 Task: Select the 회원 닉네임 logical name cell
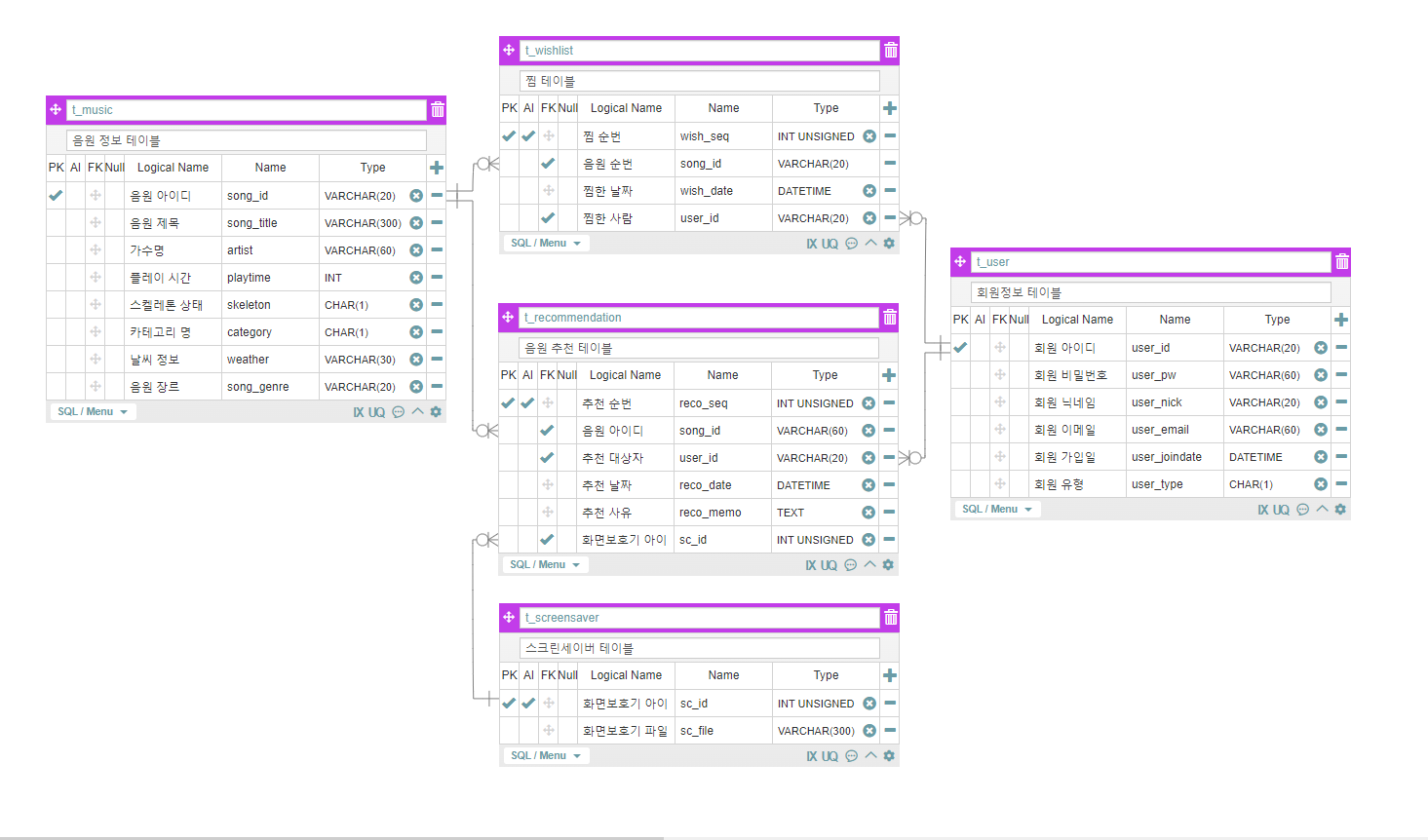tap(1077, 402)
